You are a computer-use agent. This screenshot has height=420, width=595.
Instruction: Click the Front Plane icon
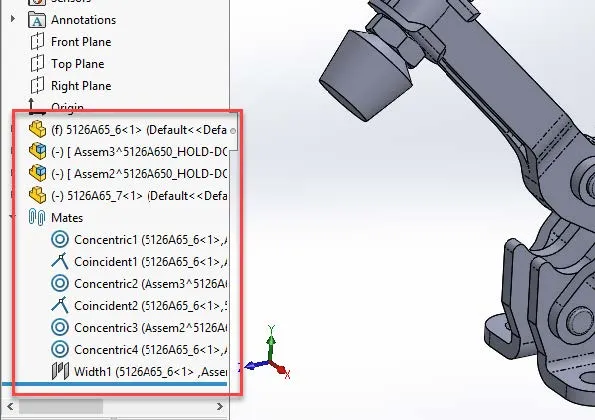pos(37,41)
